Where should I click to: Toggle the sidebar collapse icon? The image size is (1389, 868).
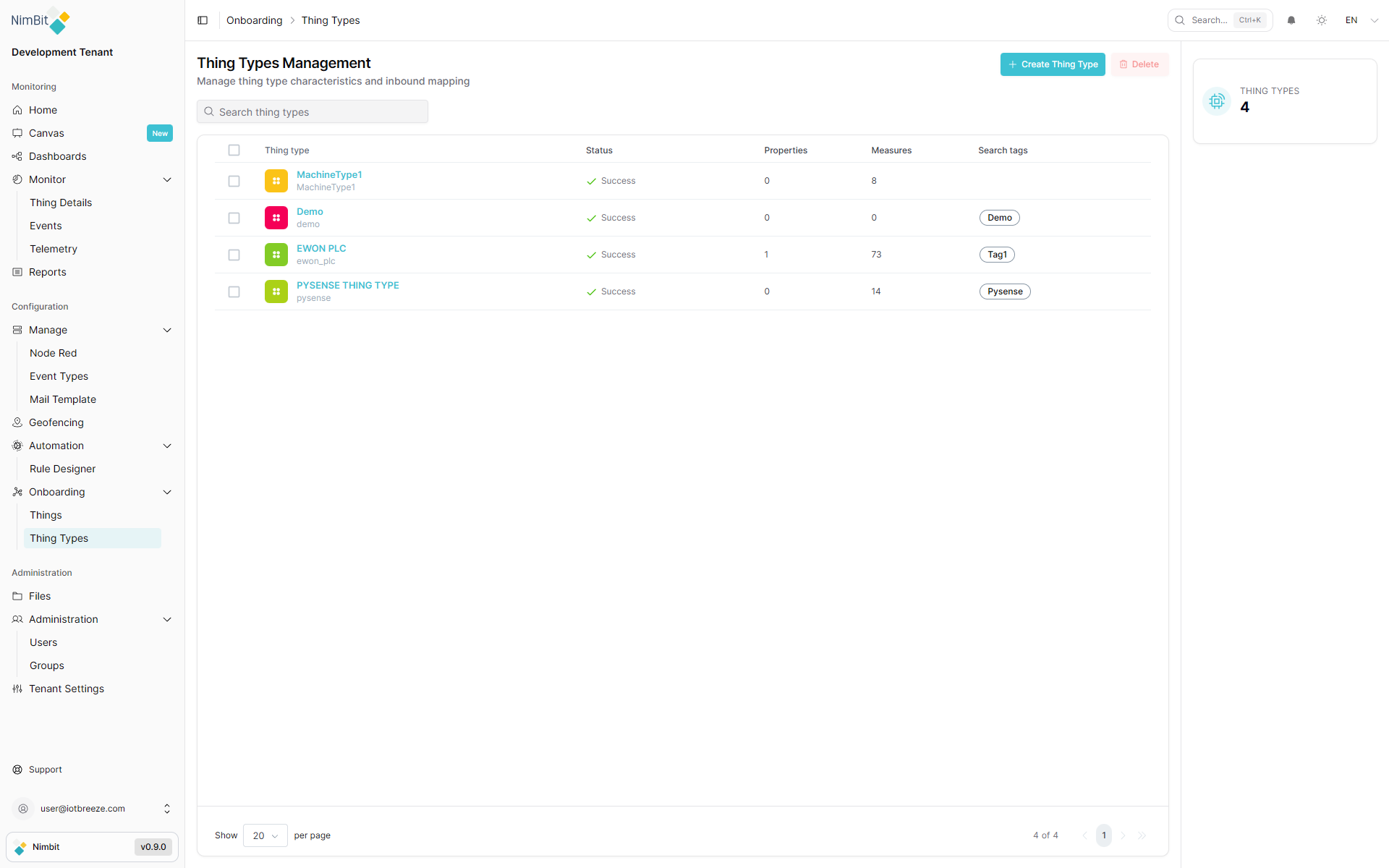(x=203, y=20)
